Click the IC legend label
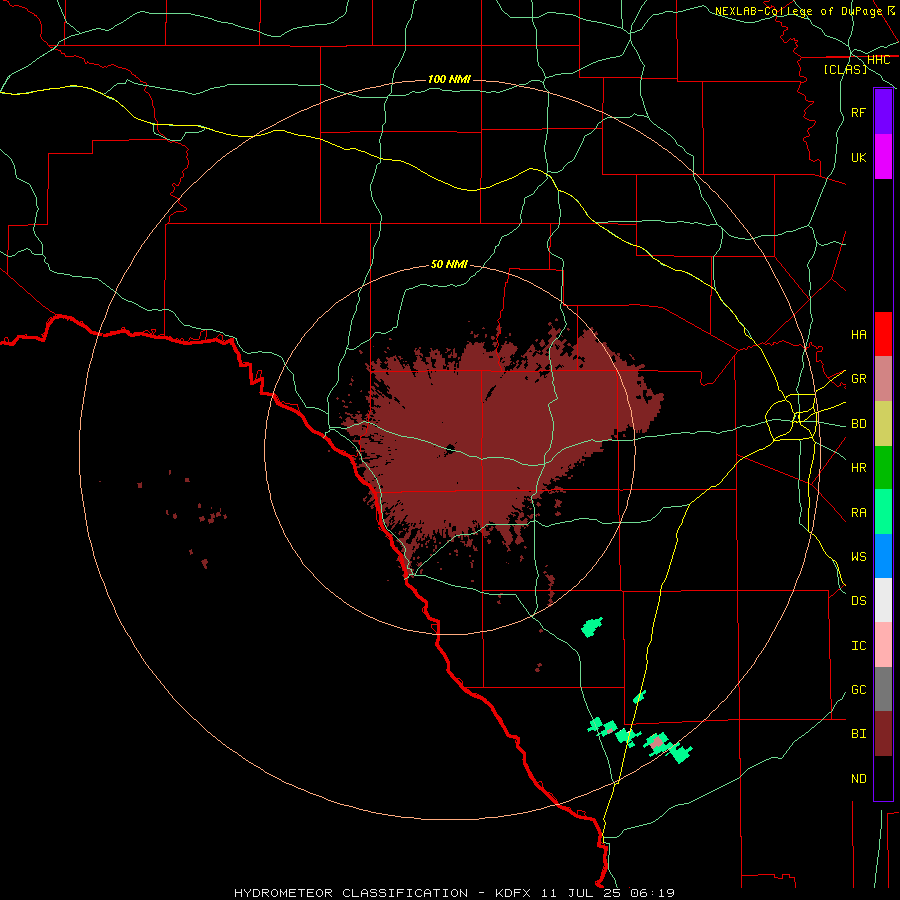This screenshot has height=900, width=900. tap(858, 645)
